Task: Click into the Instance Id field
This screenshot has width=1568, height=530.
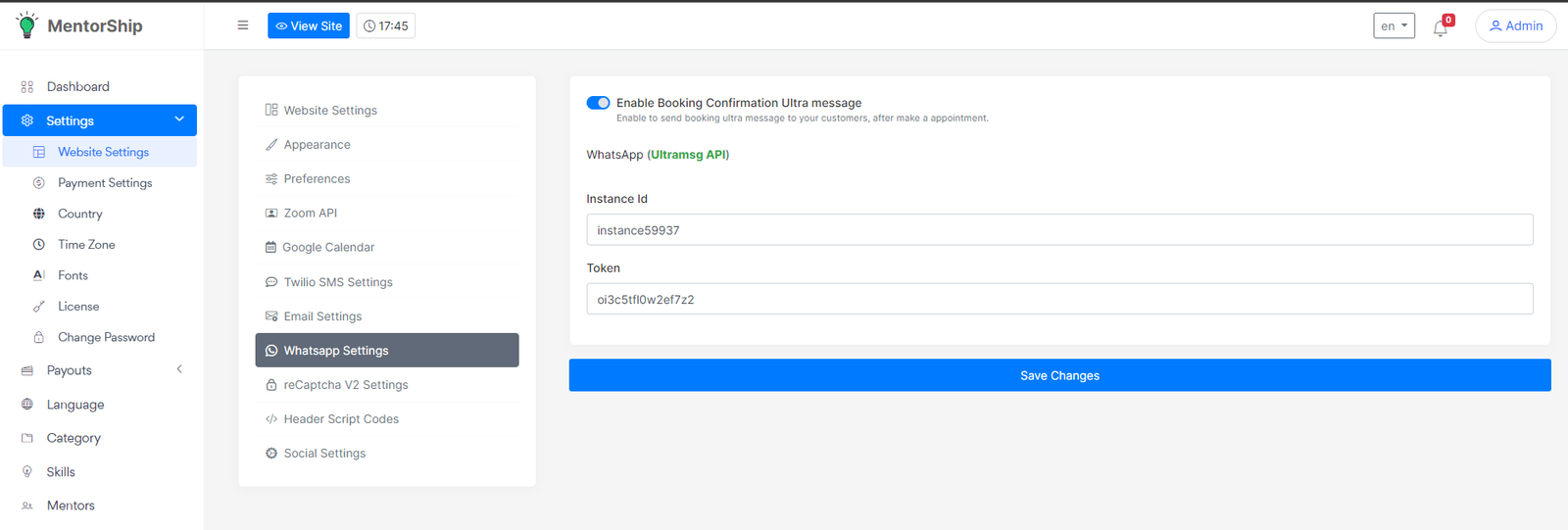Action: [1059, 230]
